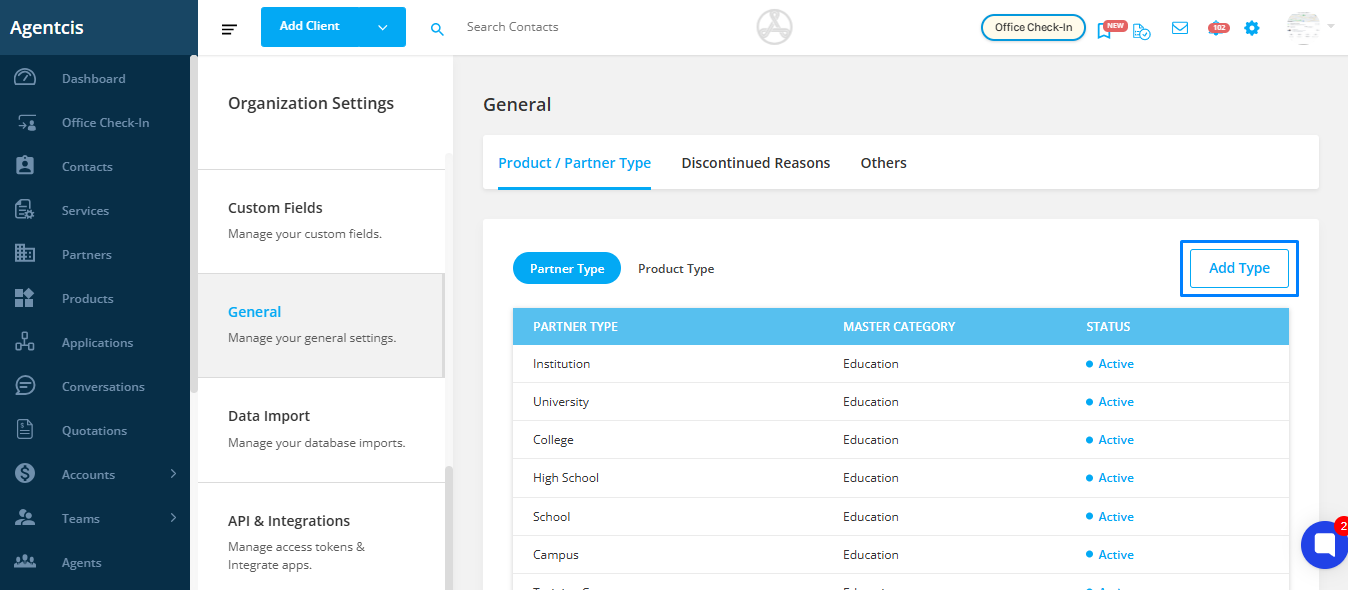The width and height of the screenshot is (1348, 590).
Task: Open the settings gear icon
Action: [1252, 28]
